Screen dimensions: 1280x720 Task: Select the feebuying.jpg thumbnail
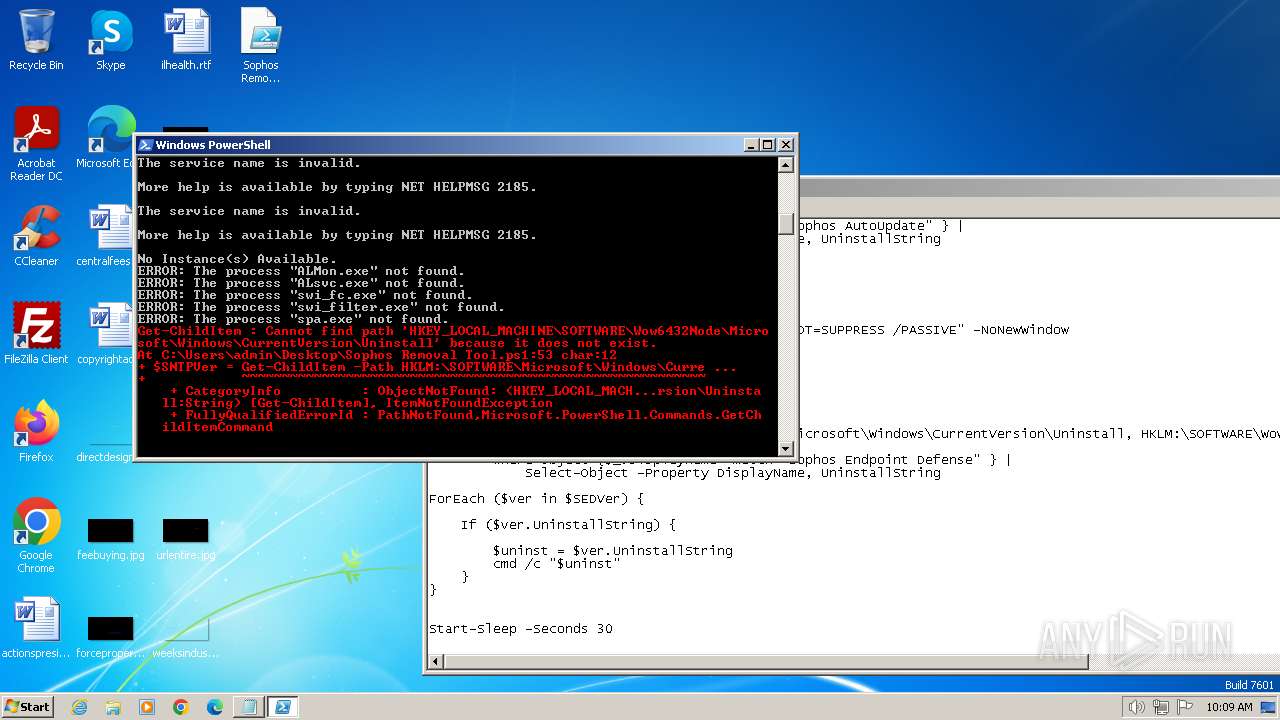tap(110, 540)
